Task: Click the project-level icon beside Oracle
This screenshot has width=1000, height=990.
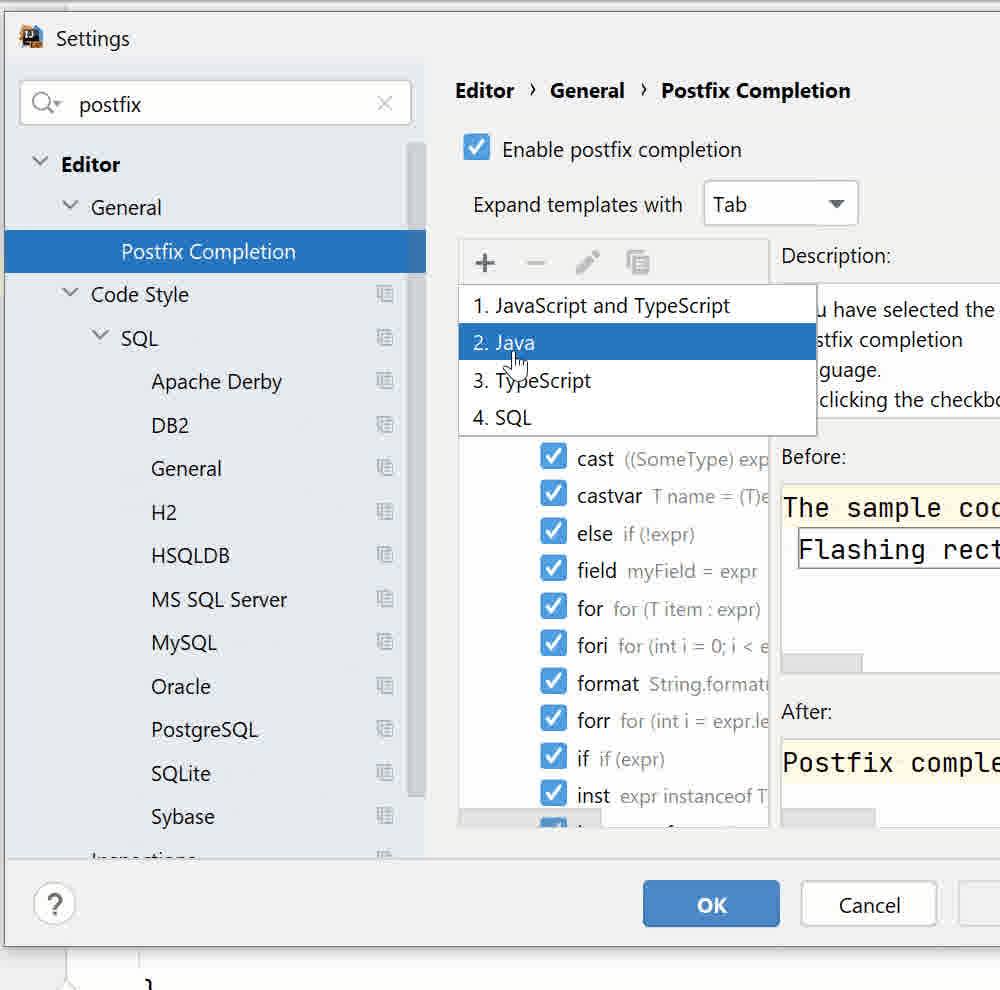Action: [x=385, y=686]
